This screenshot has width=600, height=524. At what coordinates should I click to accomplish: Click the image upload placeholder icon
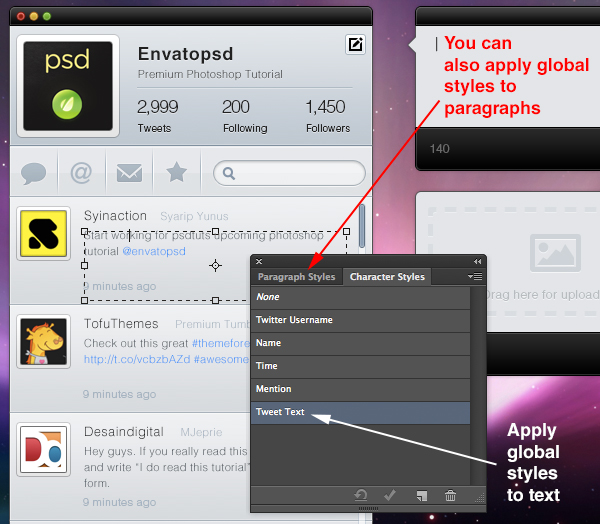pyautogui.click(x=555, y=253)
